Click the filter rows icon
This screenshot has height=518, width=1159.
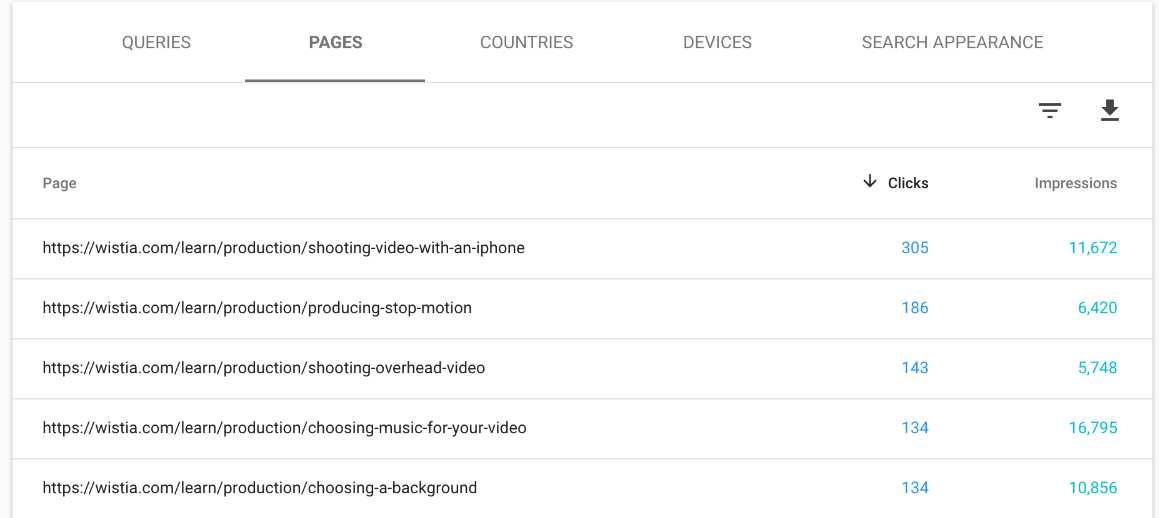click(1049, 111)
